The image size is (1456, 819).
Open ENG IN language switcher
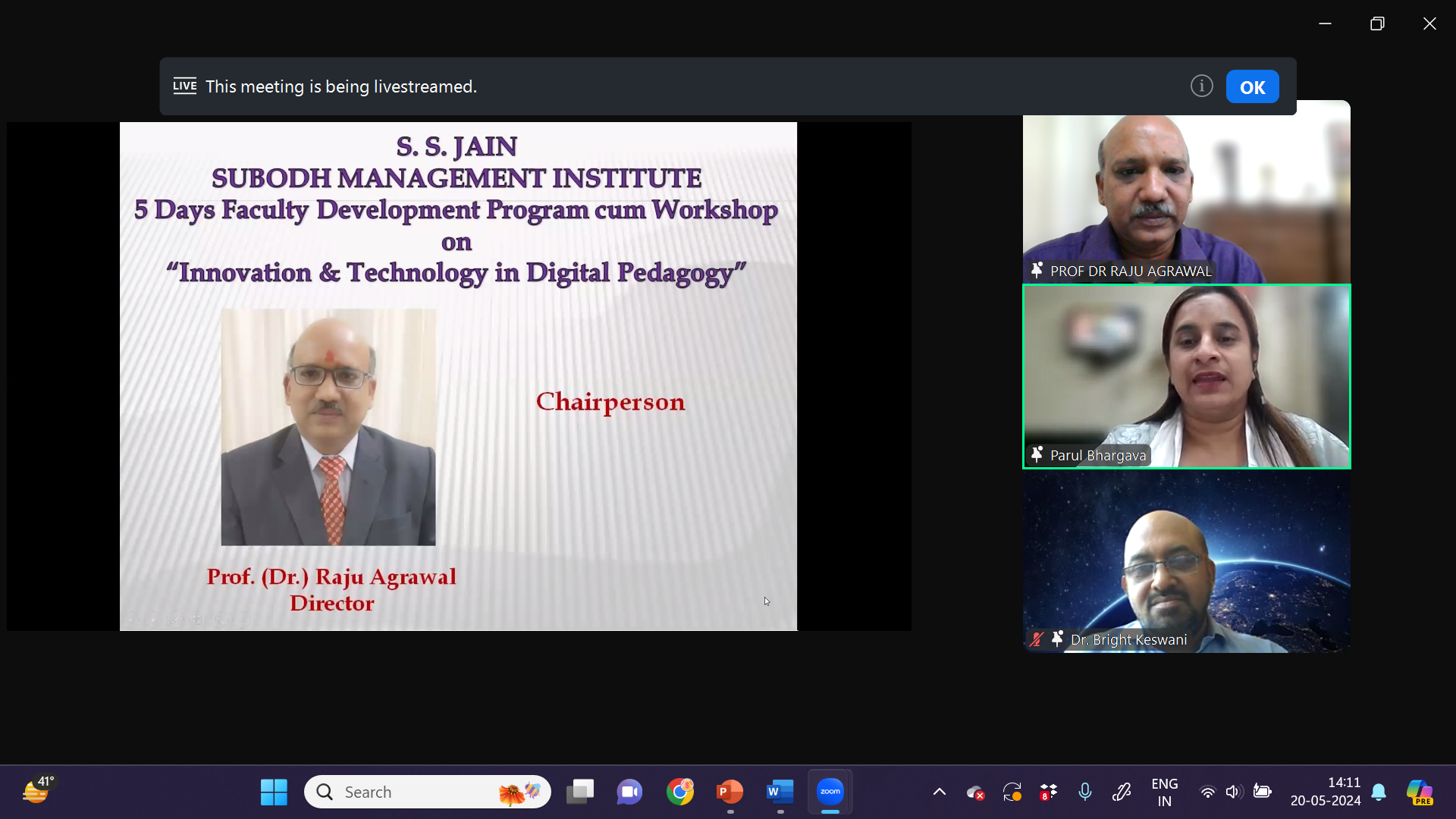pos(1164,792)
